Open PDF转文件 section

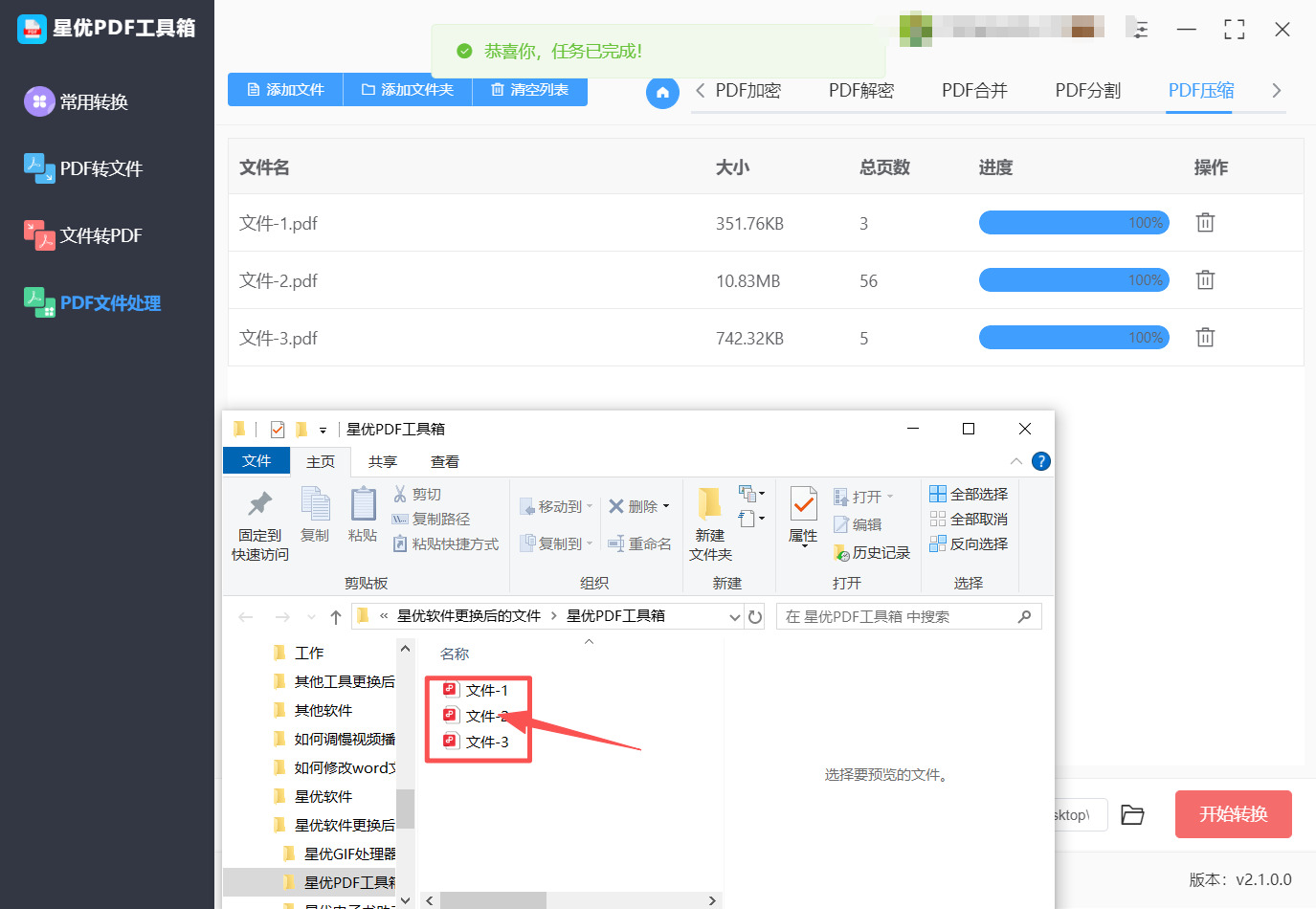pyautogui.click(x=83, y=168)
